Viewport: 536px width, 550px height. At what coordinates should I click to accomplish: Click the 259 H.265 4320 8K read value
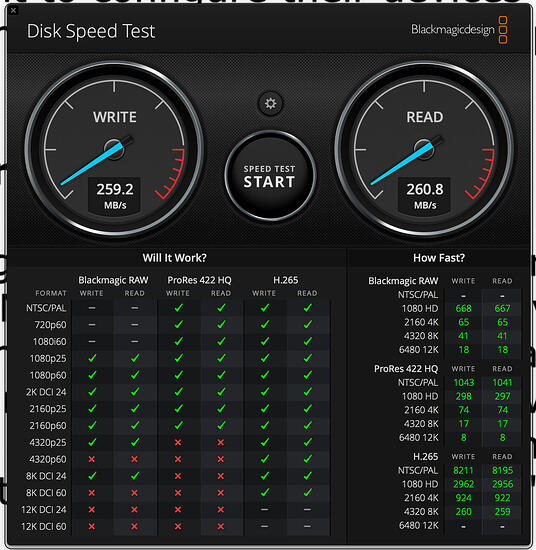point(502,511)
